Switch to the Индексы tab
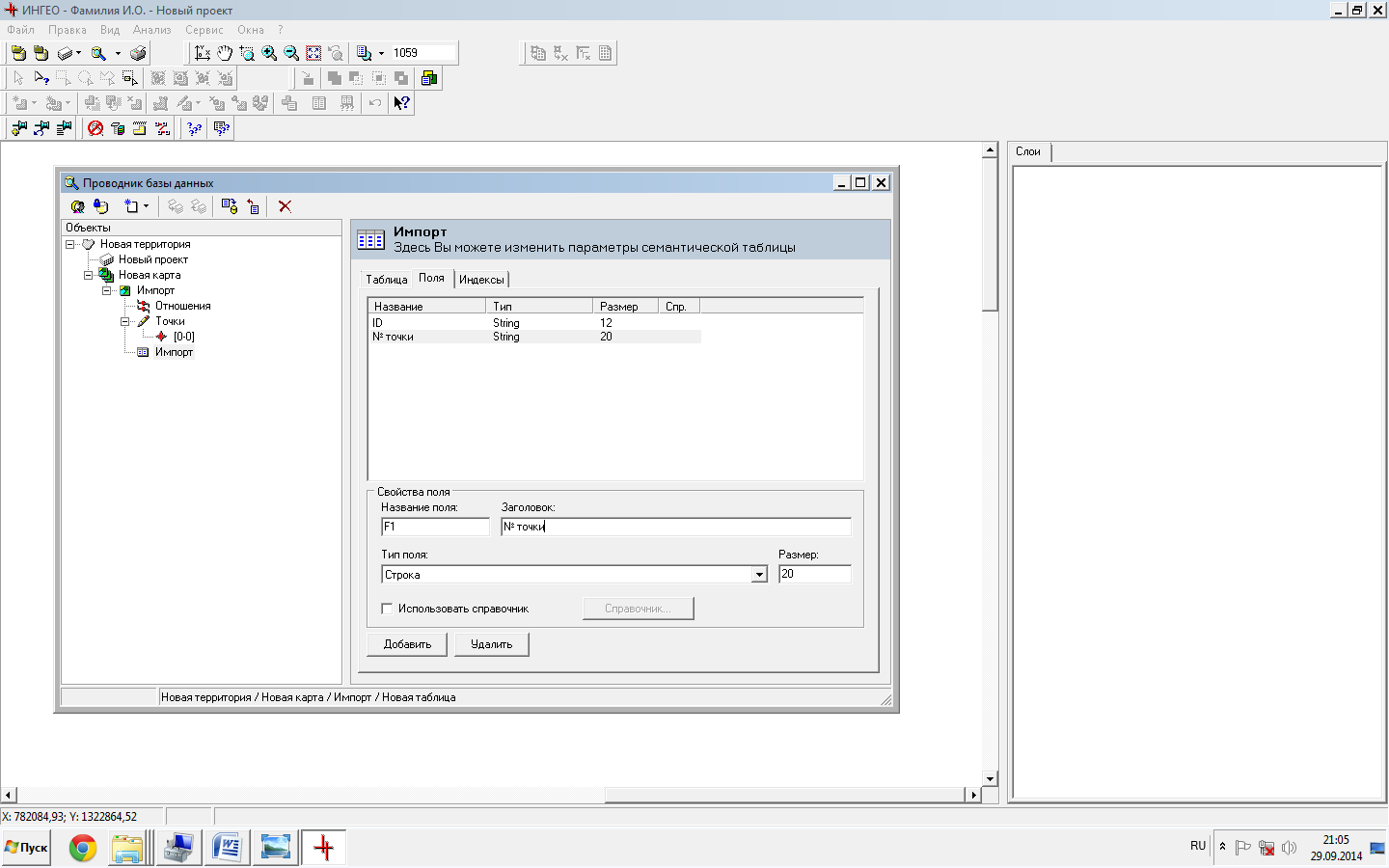The height and width of the screenshot is (868, 1389). [481, 280]
